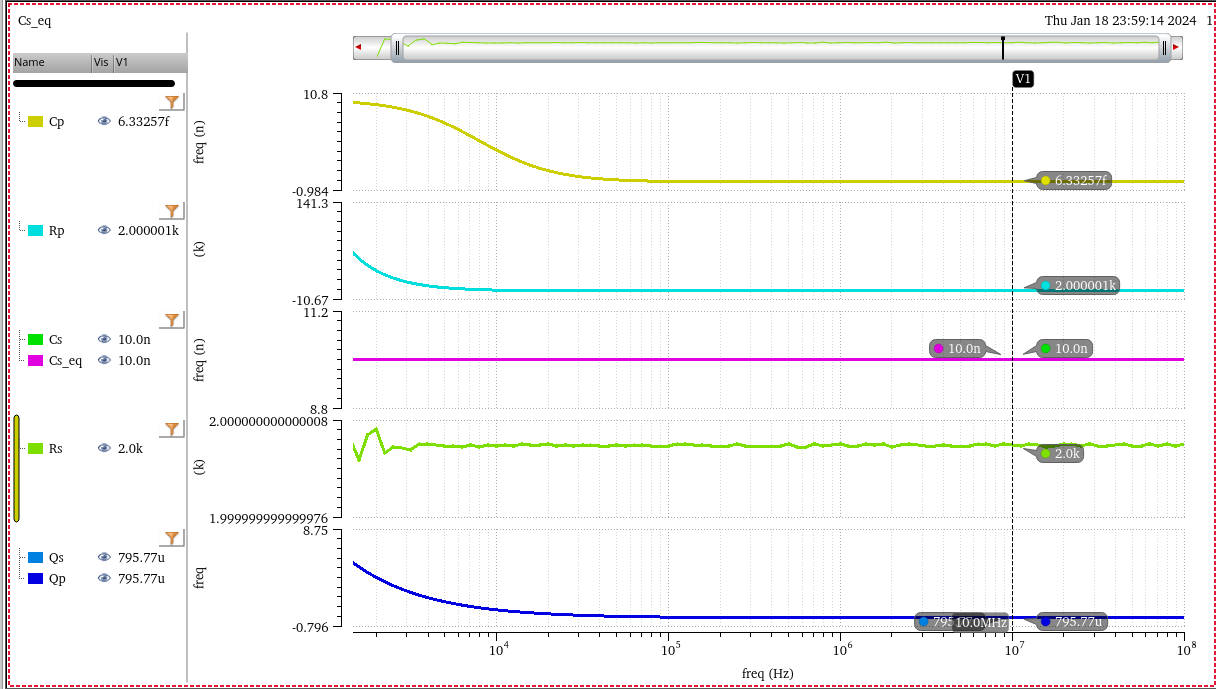This screenshot has height=689, width=1216.
Task: Toggle visibility of the Cs_eq trace
Action: point(104,360)
